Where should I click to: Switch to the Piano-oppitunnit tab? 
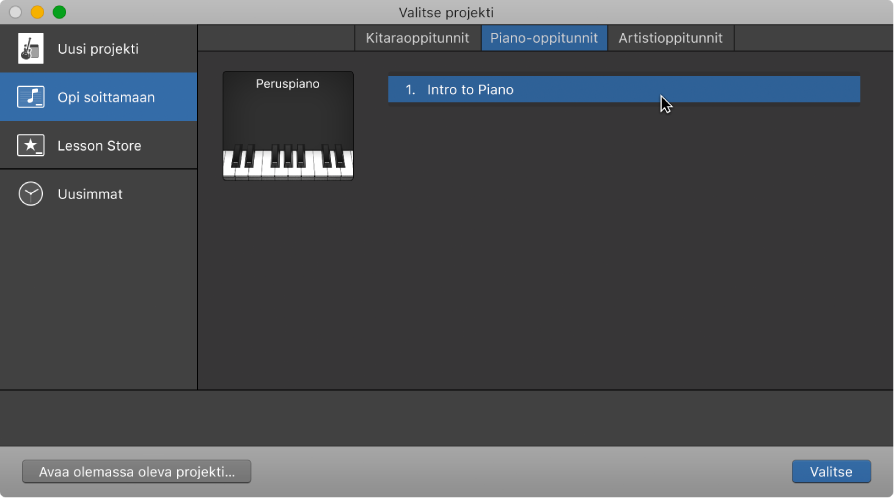[x=544, y=38]
